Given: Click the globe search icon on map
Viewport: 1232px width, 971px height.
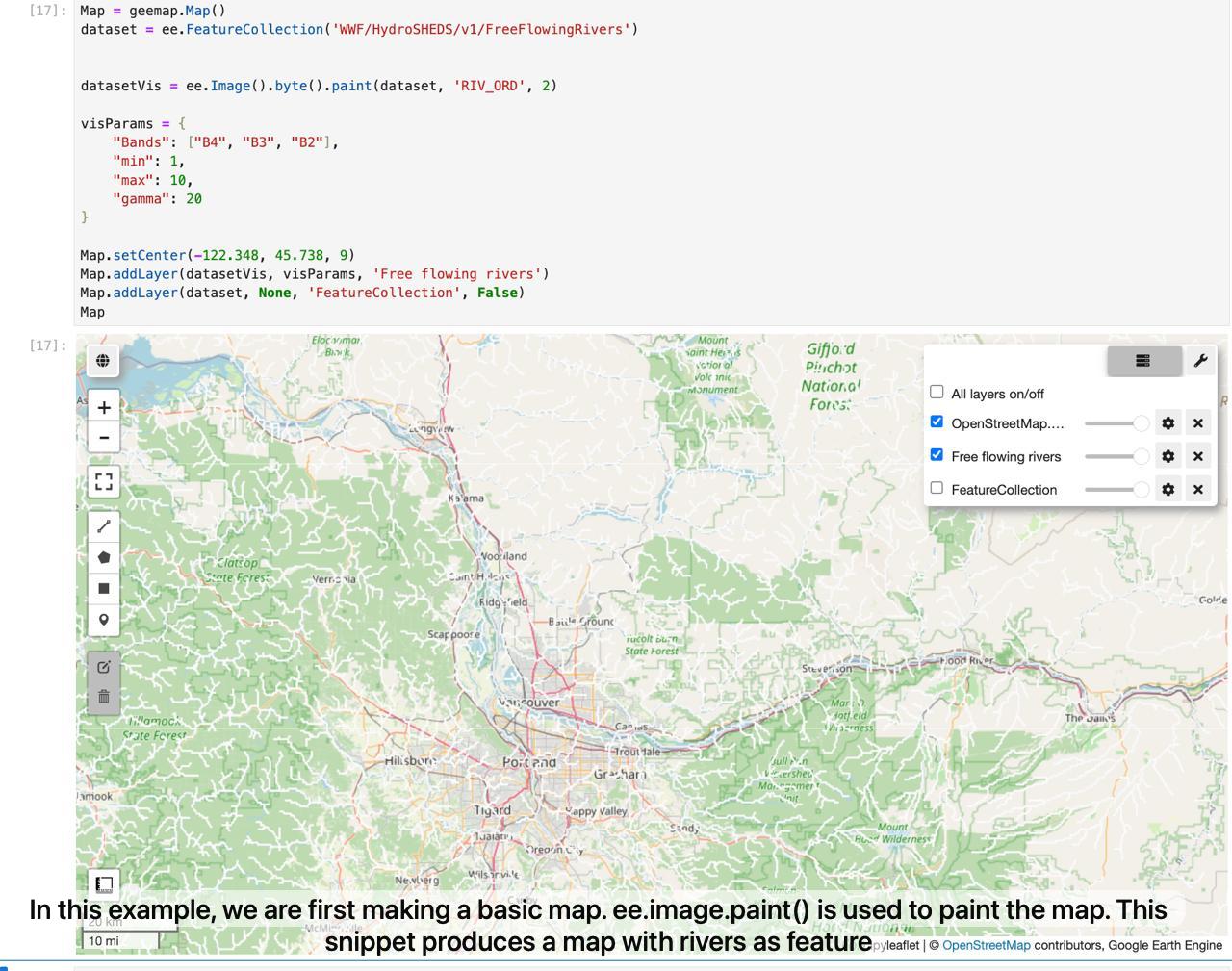Looking at the screenshot, I should click(103, 361).
